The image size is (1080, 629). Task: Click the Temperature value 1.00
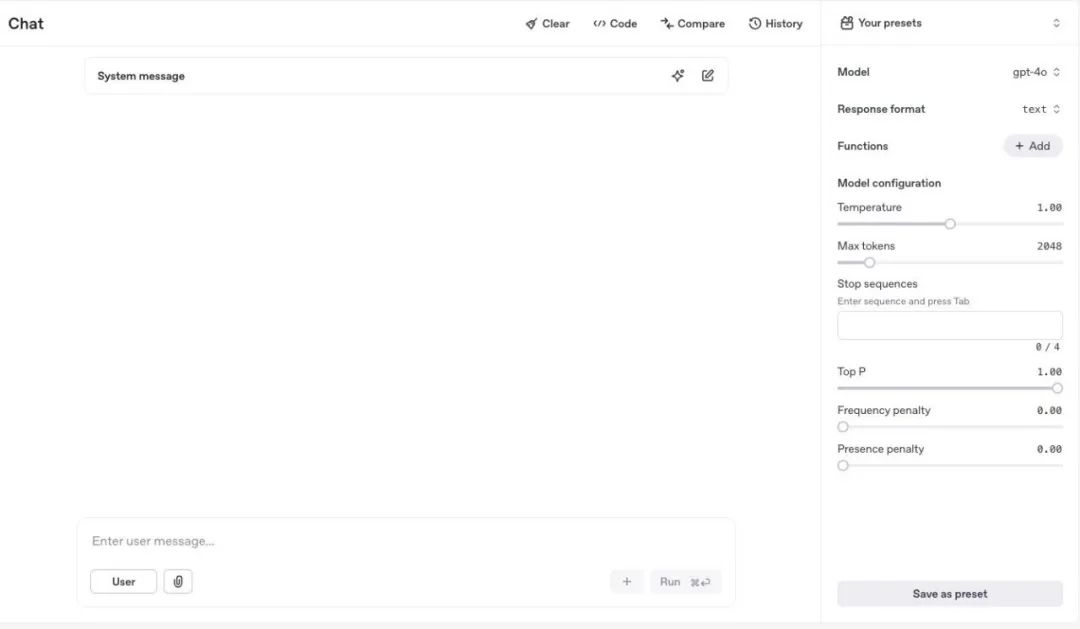(1049, 207)
